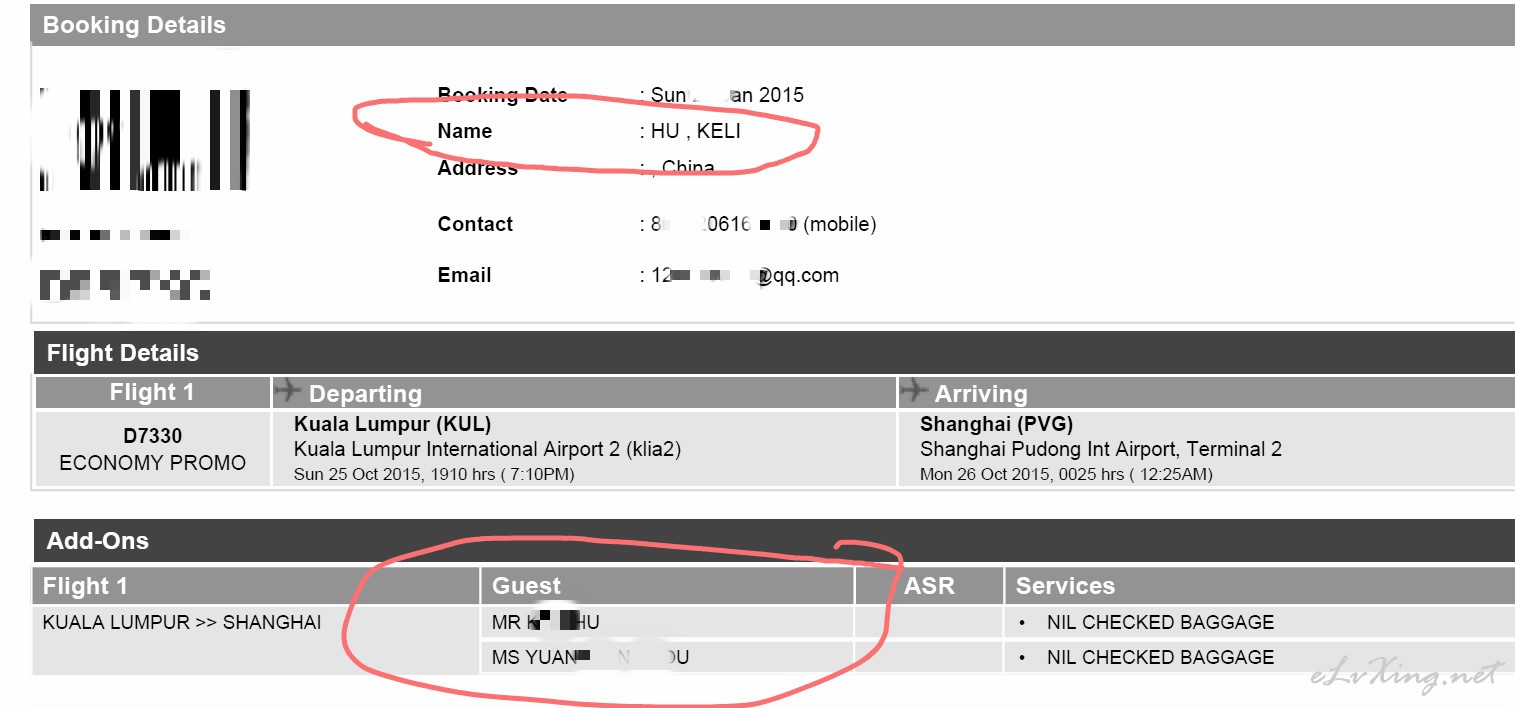1515x708 pixels.
Task: Click the eLvXing.net watermark
Action: [x=1407, y=677]
